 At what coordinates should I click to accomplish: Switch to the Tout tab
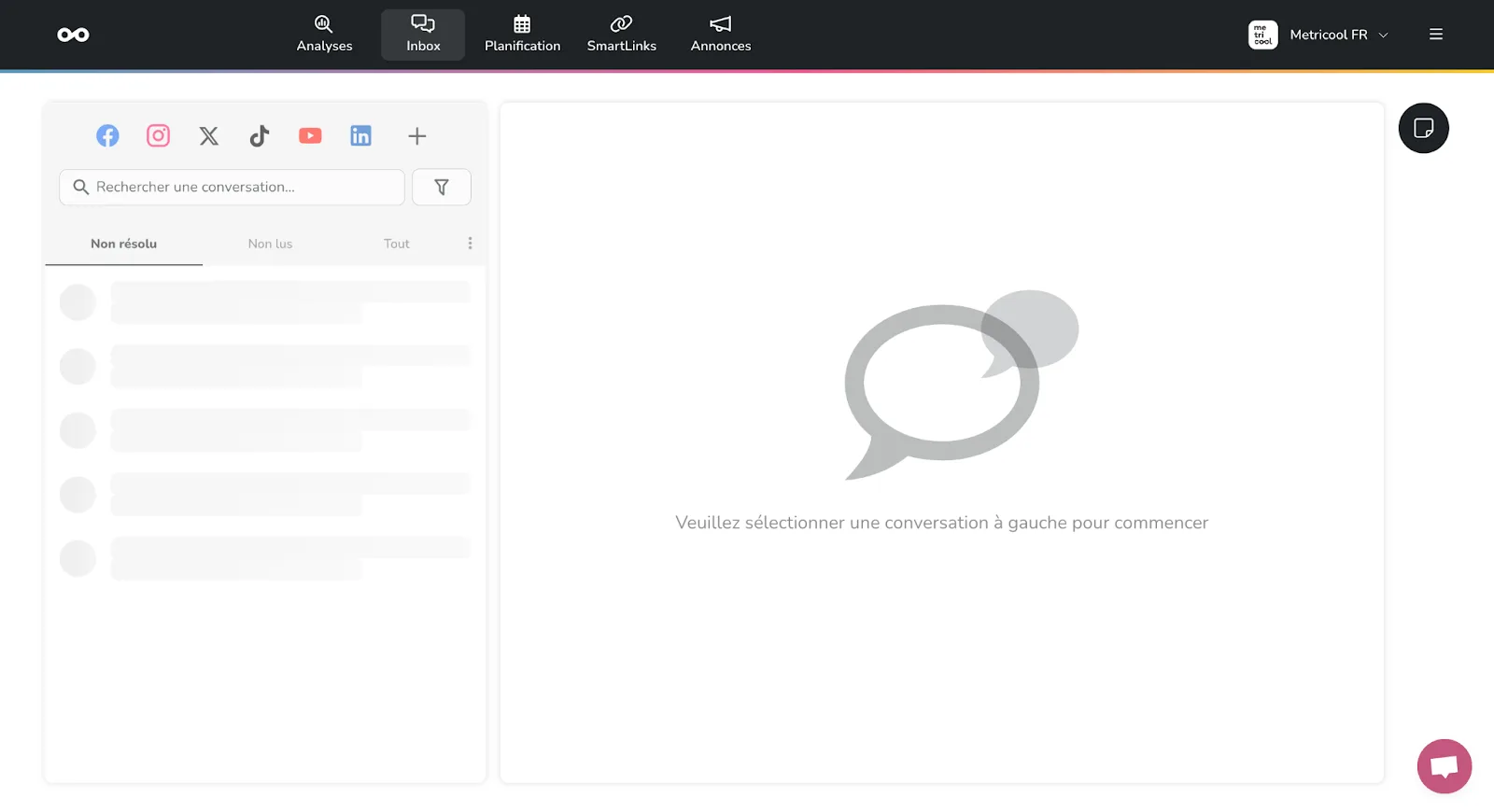397,244
